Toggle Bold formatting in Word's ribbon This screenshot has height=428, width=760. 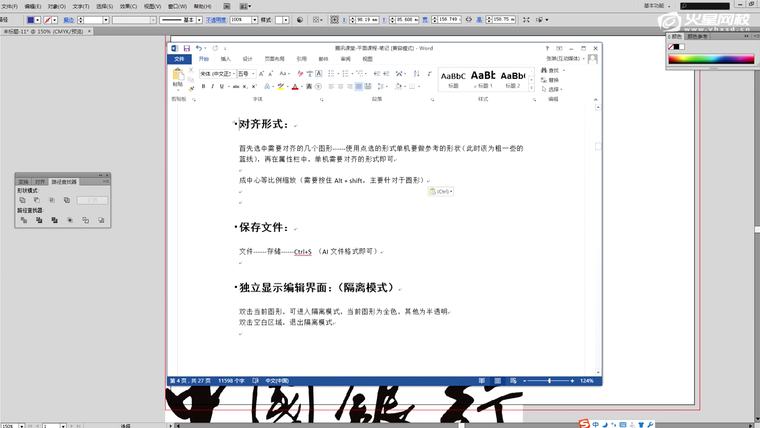point(203,87)
